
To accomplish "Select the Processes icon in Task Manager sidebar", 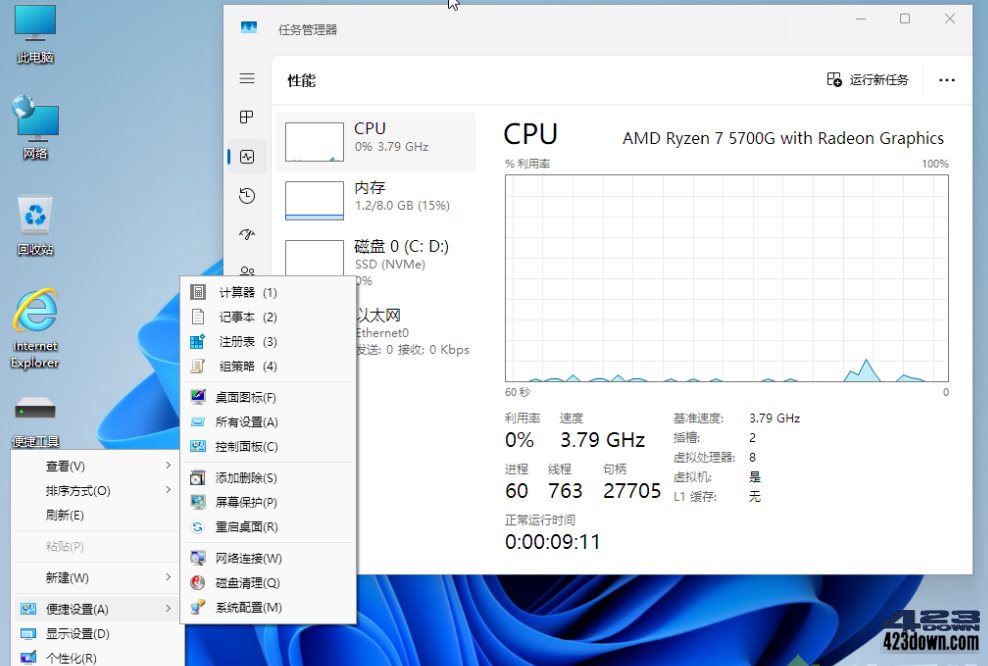I will point(247,117).
